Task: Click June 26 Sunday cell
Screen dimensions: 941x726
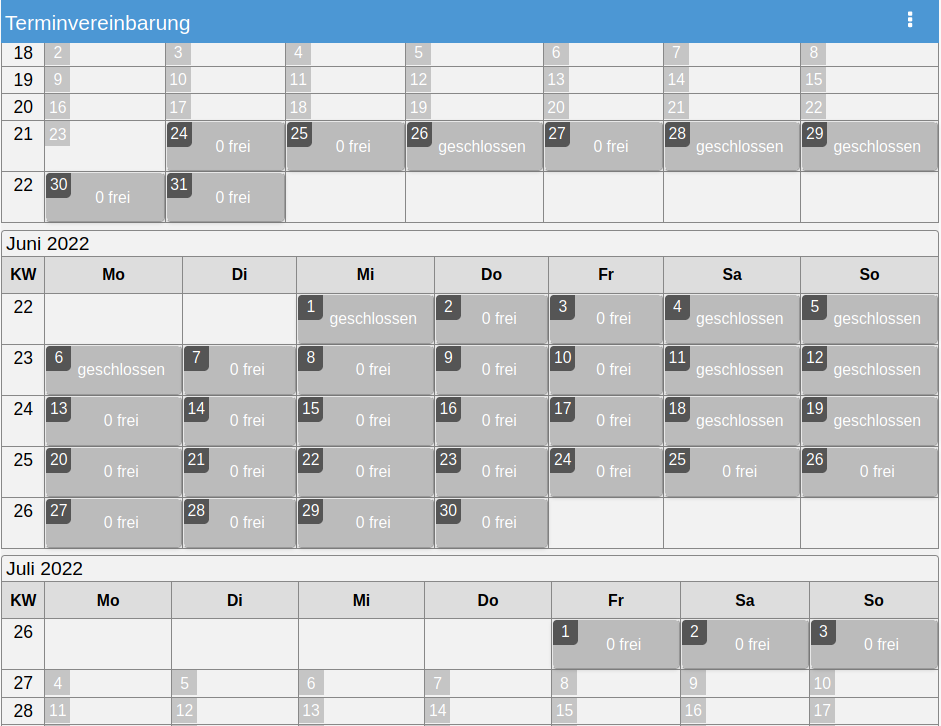Action: coord(869,472)
